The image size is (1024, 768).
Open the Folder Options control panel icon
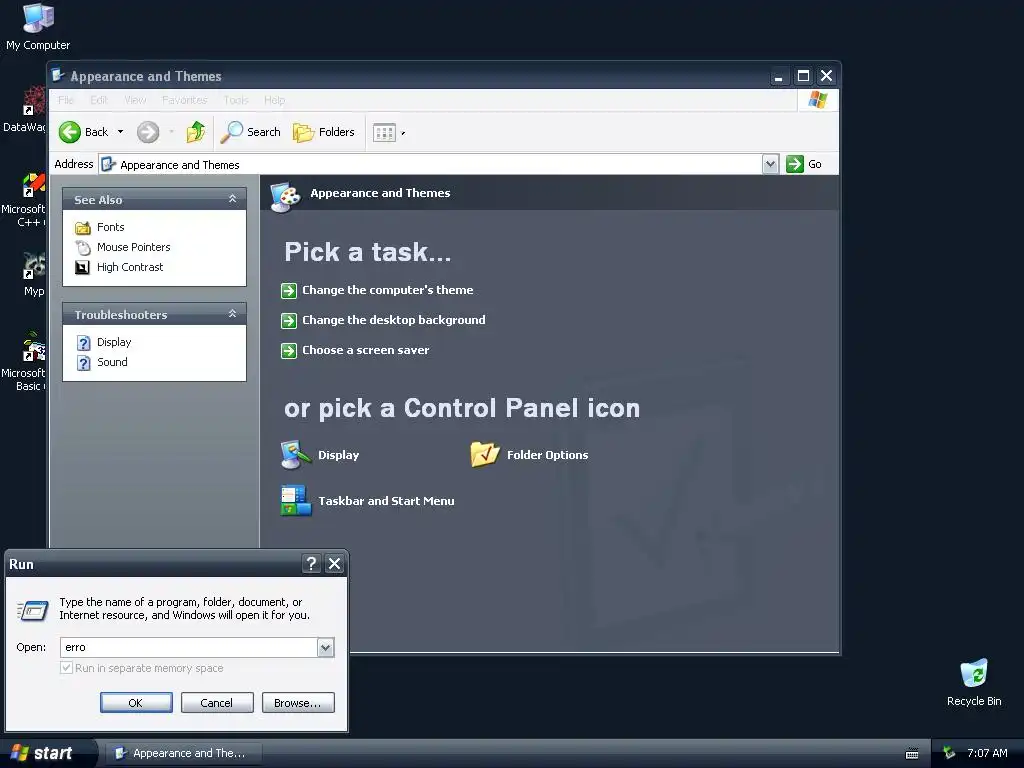485,455
